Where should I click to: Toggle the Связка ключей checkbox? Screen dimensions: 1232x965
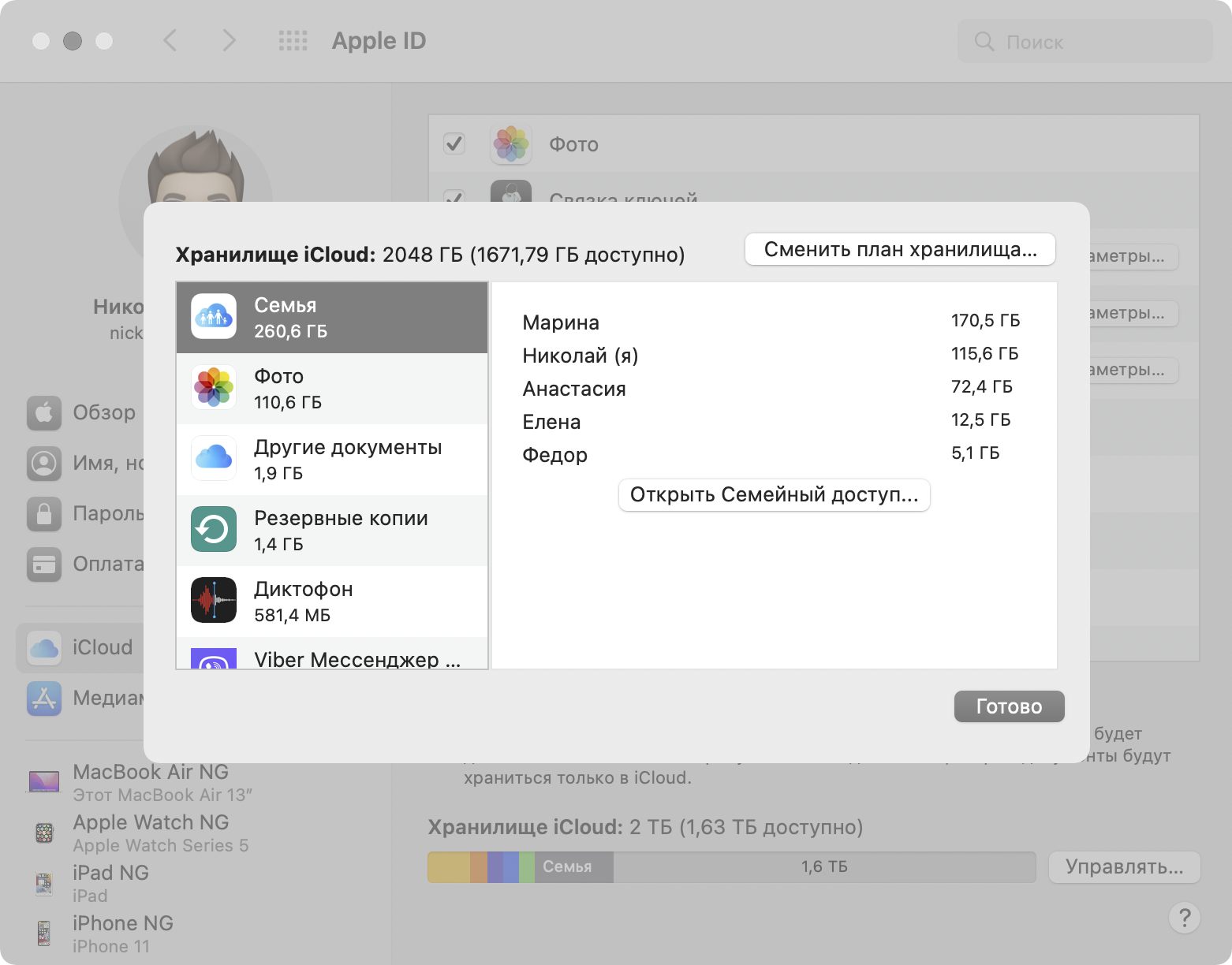click(454, 196)
